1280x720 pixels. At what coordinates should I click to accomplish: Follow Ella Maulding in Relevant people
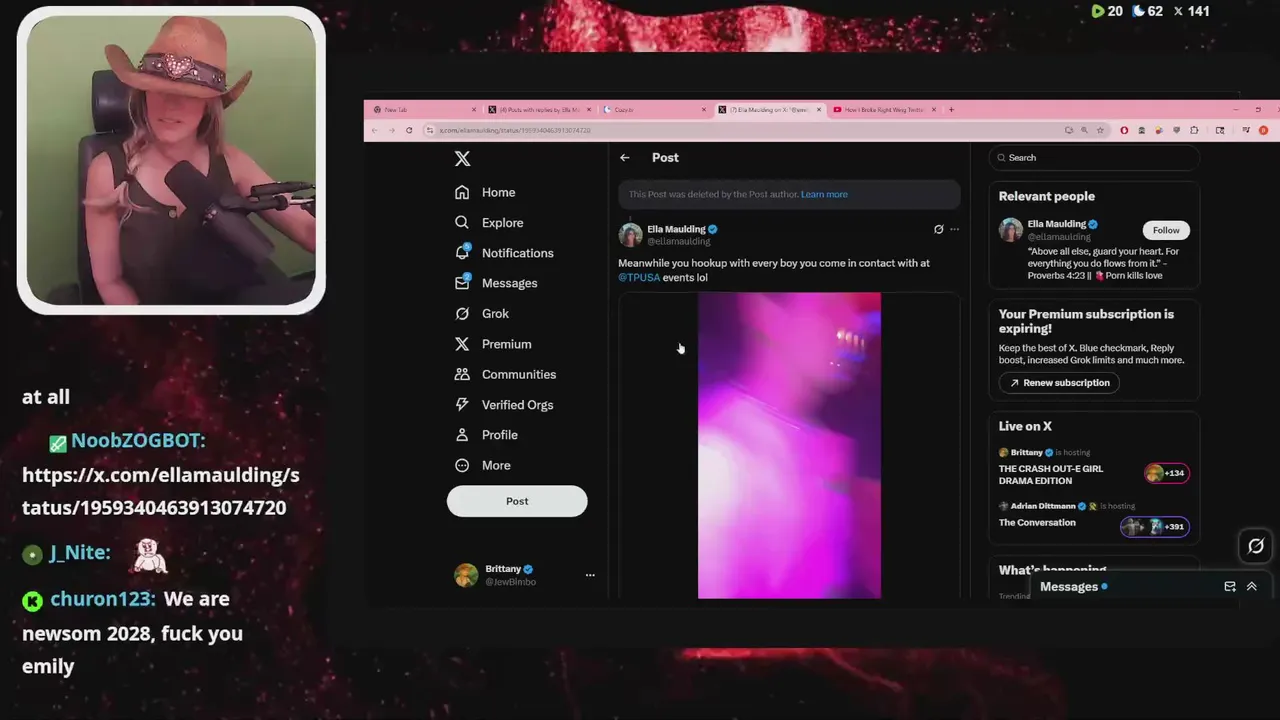click(x=1166, y=230)
